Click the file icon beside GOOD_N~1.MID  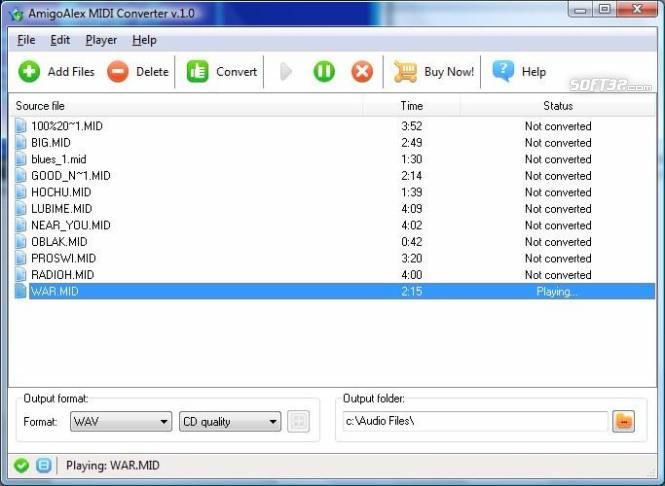point(21,176)
